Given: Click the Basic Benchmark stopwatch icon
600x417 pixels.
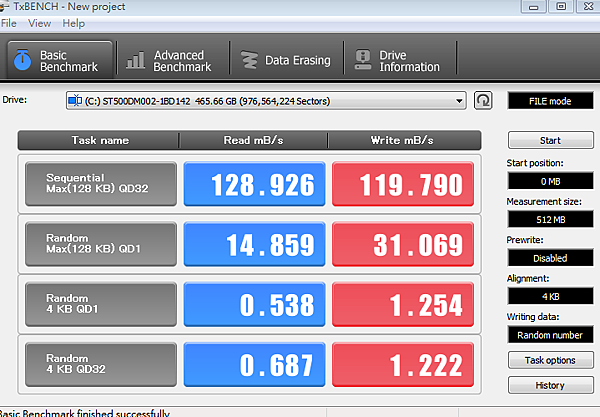Looking at the screenshot, I should coord(23,60).
